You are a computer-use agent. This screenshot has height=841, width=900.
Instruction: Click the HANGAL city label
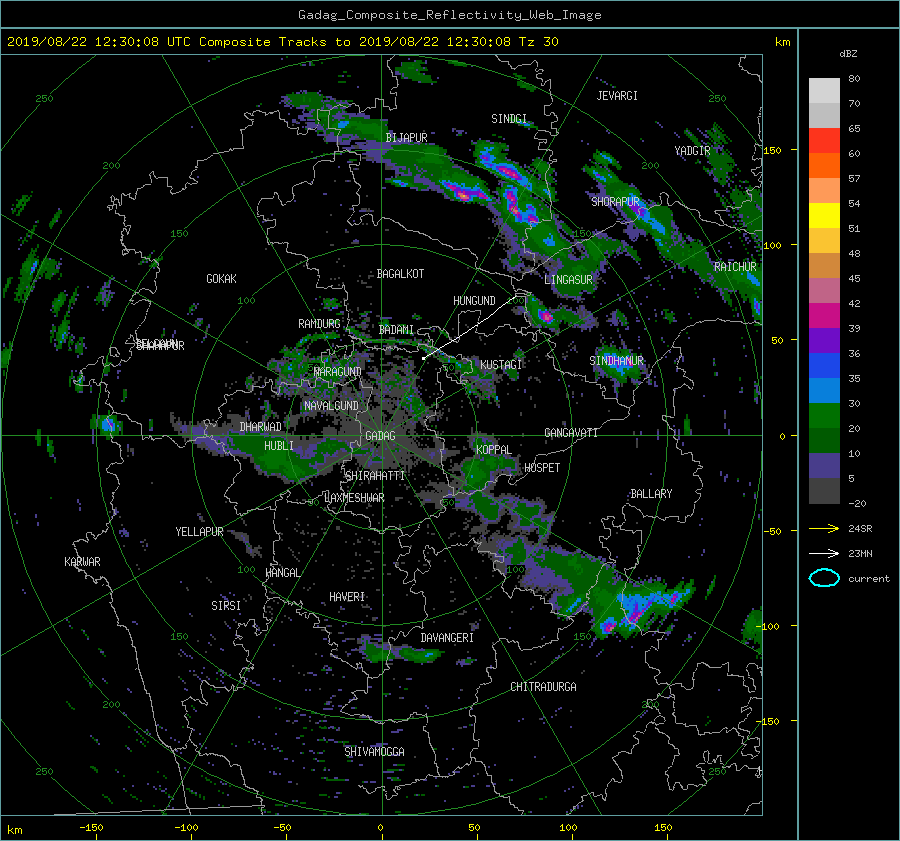pos(282,573)
